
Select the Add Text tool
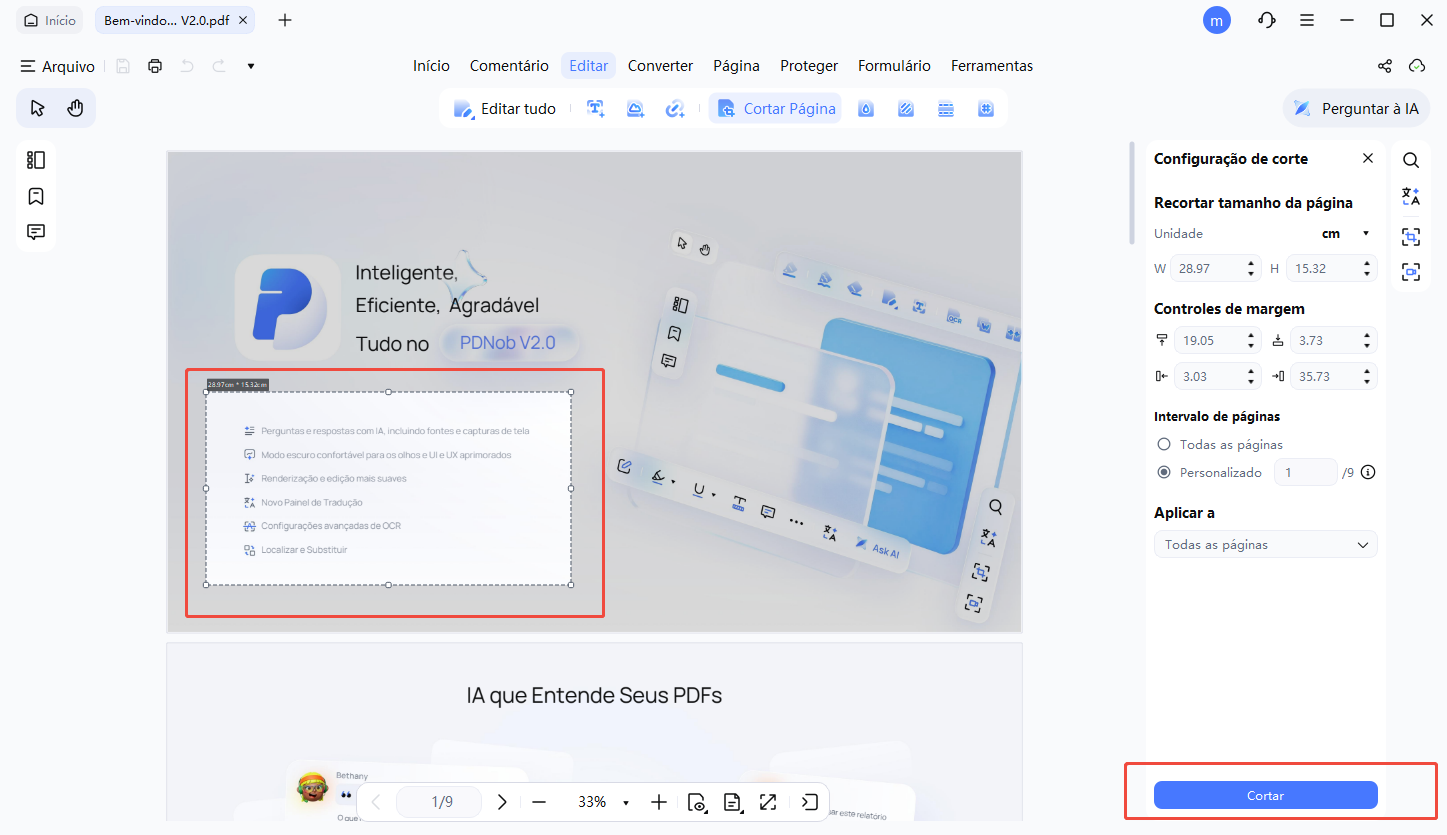click(595, 108)
